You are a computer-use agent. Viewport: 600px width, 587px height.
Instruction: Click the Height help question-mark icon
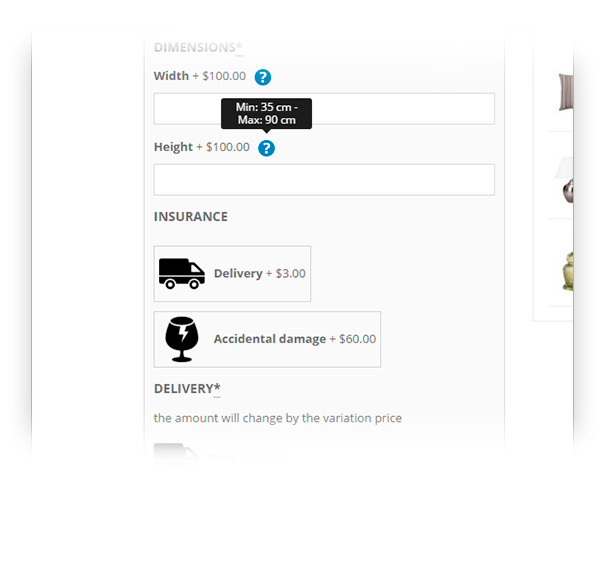(266, 148)
